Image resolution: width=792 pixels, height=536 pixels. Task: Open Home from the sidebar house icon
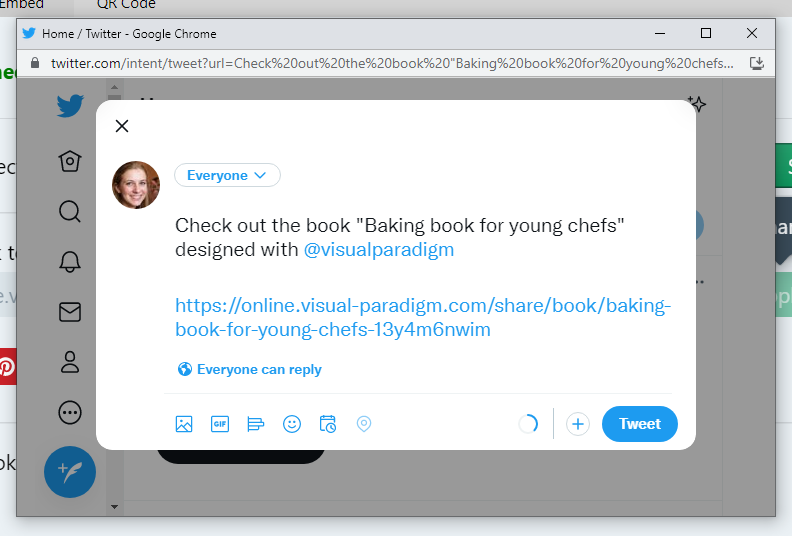coord(70,161)
